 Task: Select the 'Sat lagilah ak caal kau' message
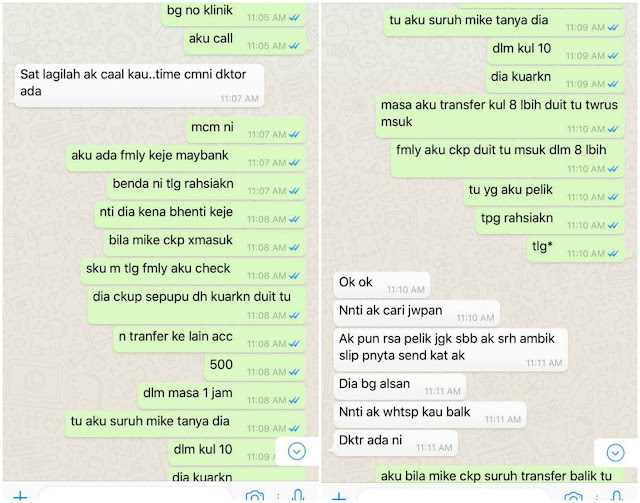pos(140,85)
